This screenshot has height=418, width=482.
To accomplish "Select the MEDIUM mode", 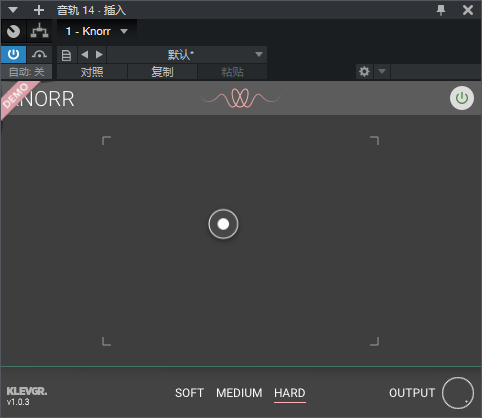I will click(x=239, y=393).
